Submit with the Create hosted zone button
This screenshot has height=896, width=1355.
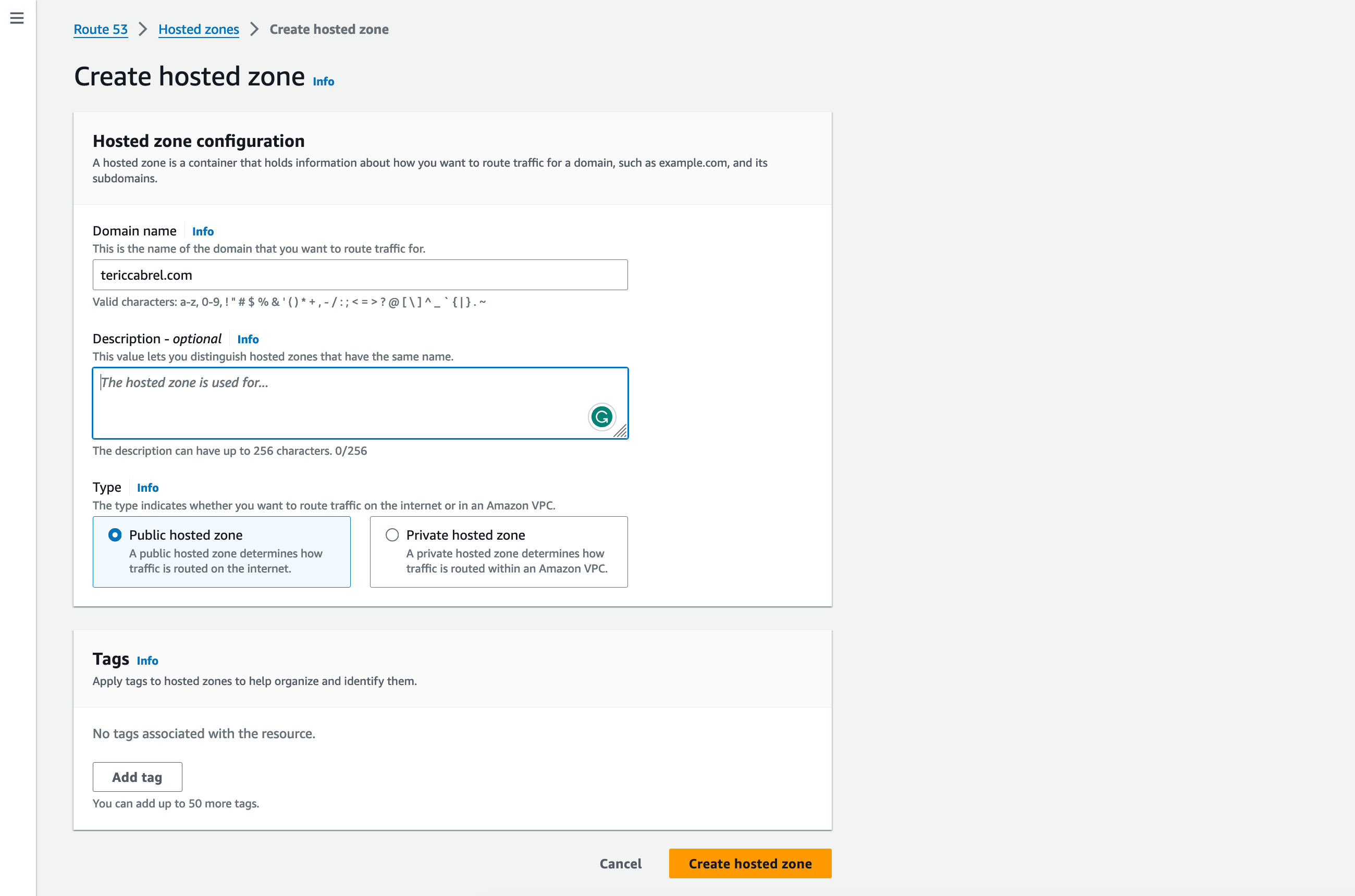[x=749, y=863]
